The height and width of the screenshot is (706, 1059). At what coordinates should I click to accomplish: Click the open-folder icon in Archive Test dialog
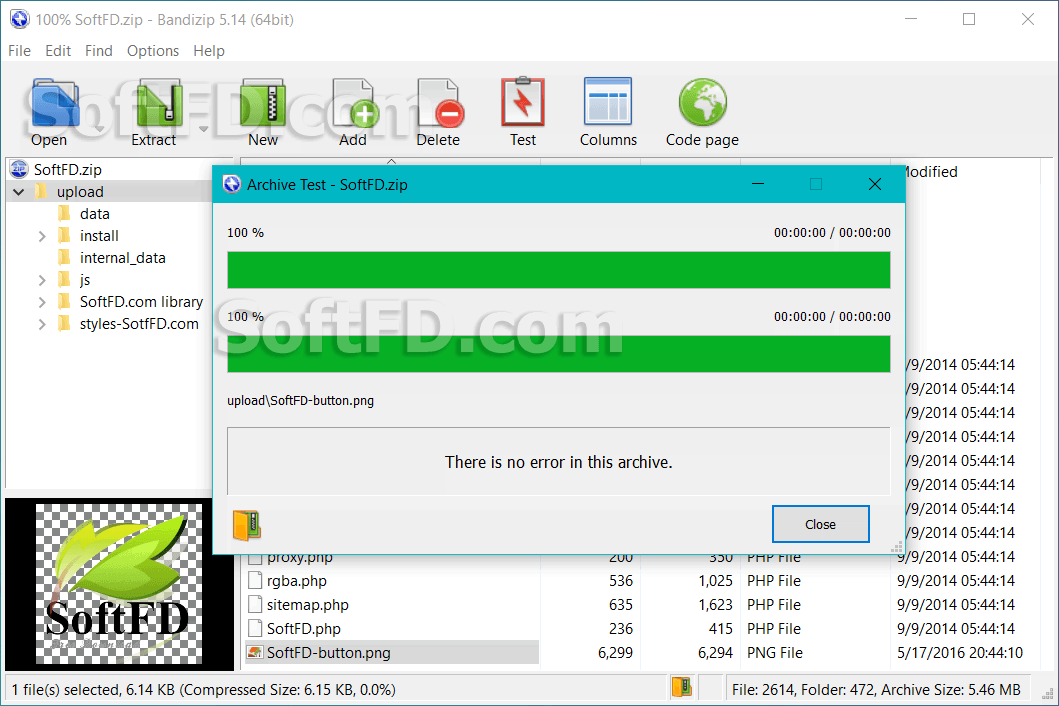247,525
